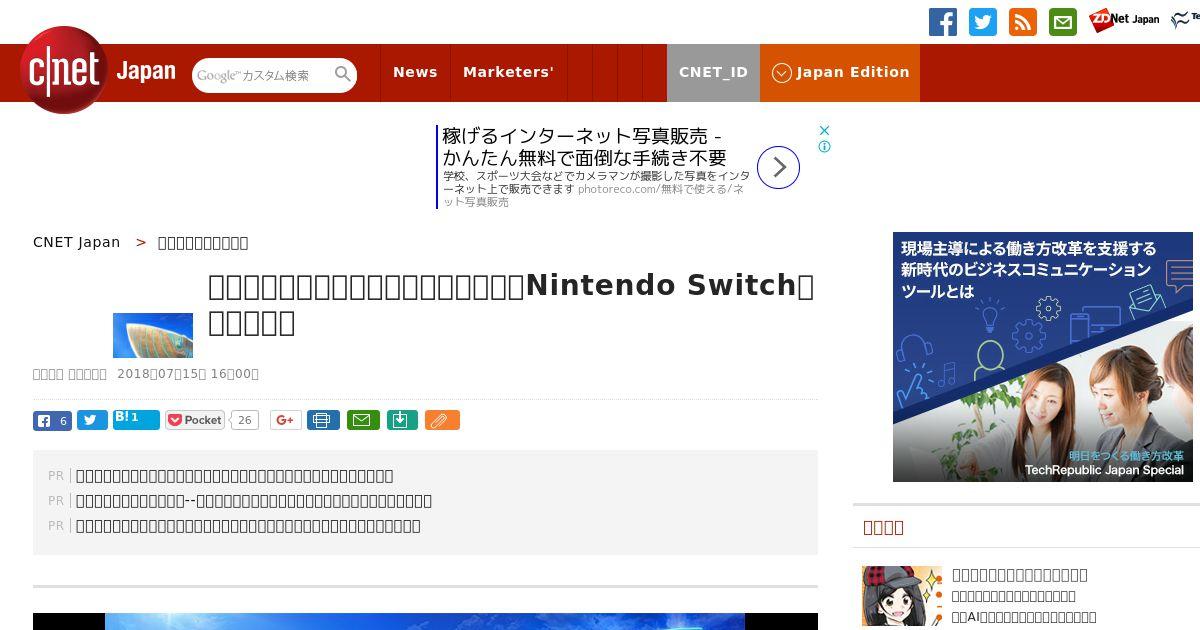Open the ad headline about internet photo sales

[x=585, y=147]
